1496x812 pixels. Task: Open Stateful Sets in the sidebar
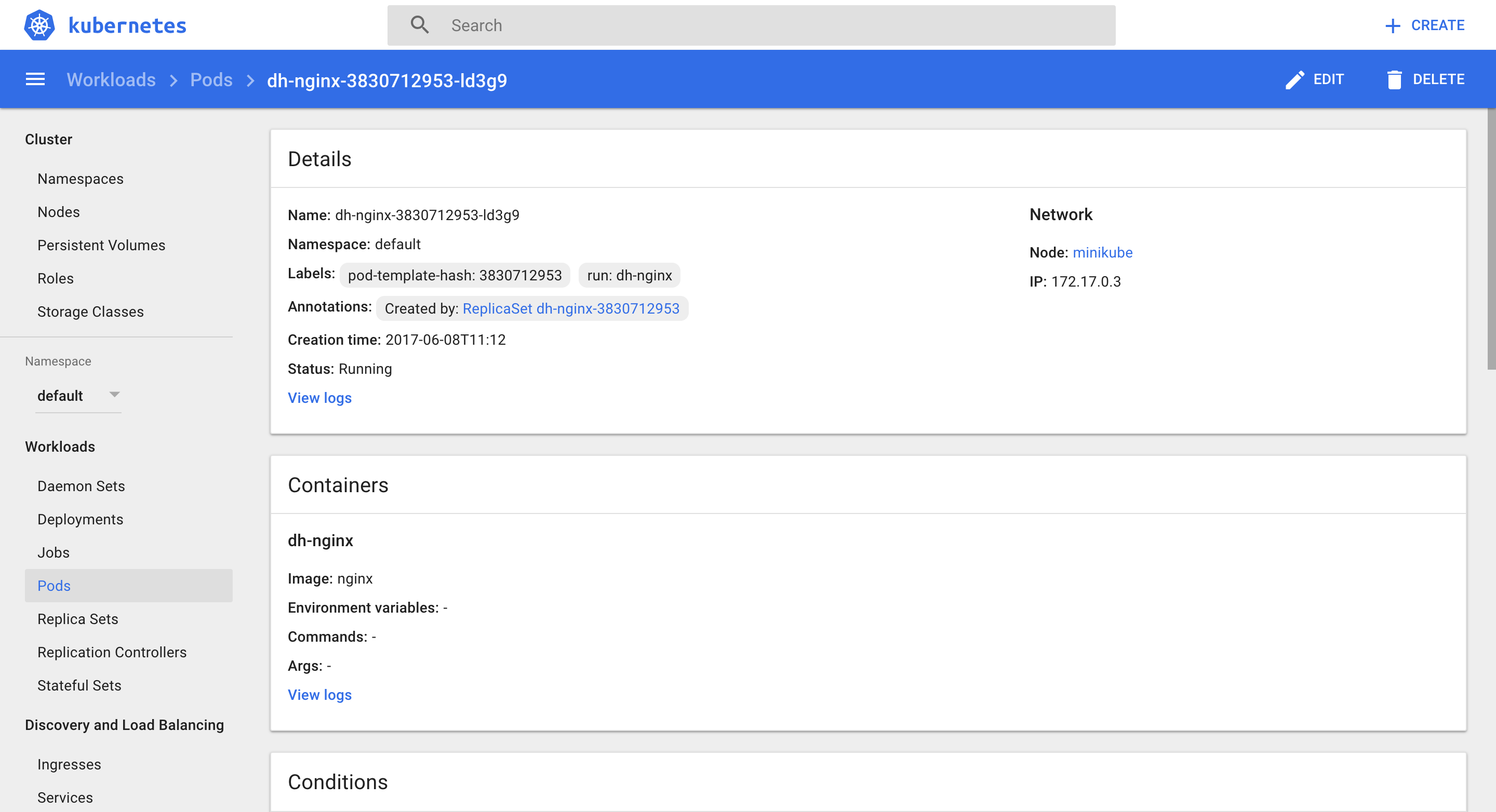pos(79,685)
